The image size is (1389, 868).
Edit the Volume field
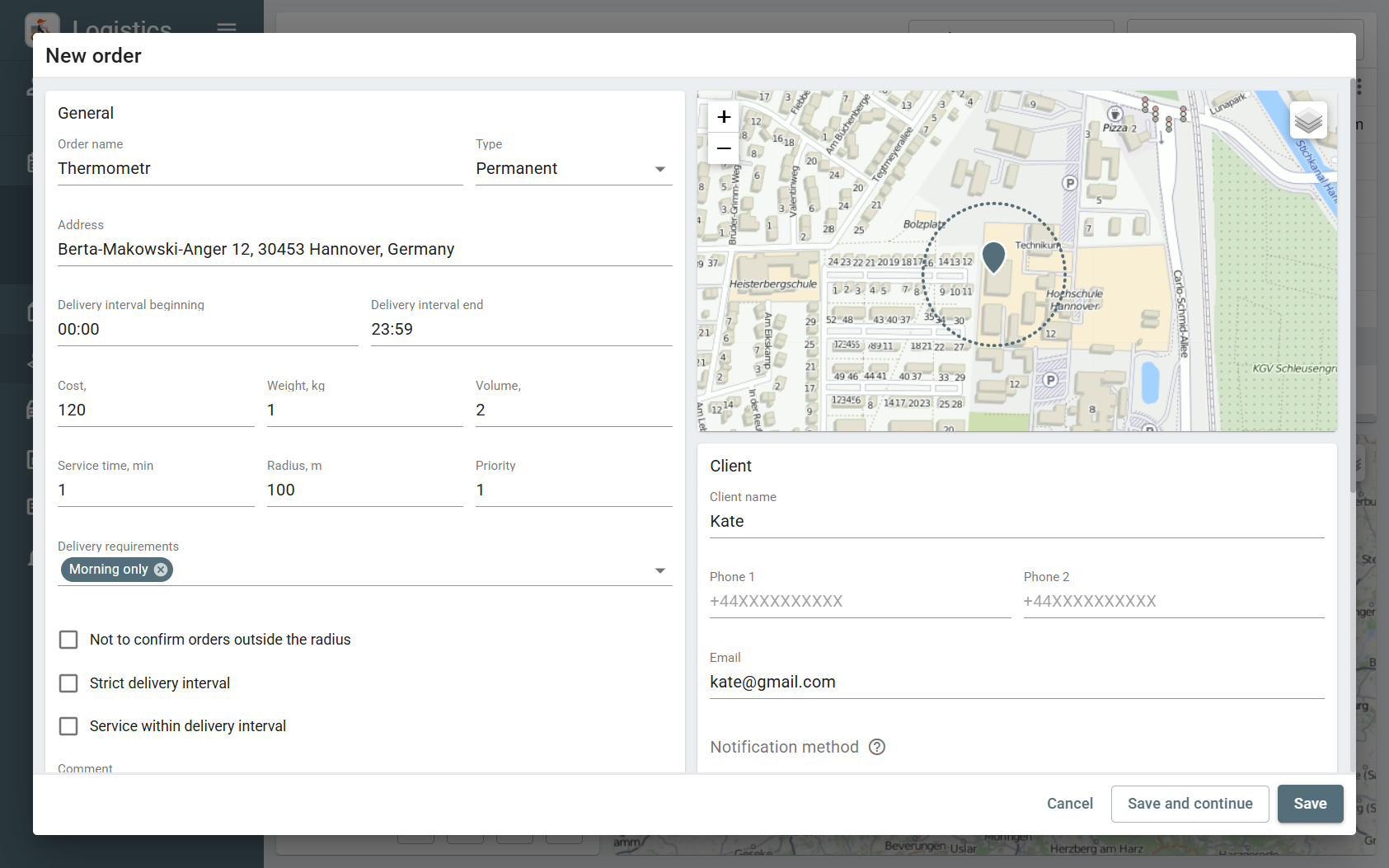point(574,410)
